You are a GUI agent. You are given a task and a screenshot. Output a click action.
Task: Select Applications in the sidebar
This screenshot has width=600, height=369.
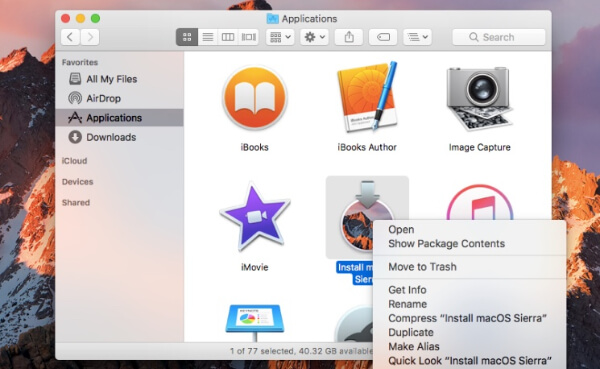pos(119,118)
